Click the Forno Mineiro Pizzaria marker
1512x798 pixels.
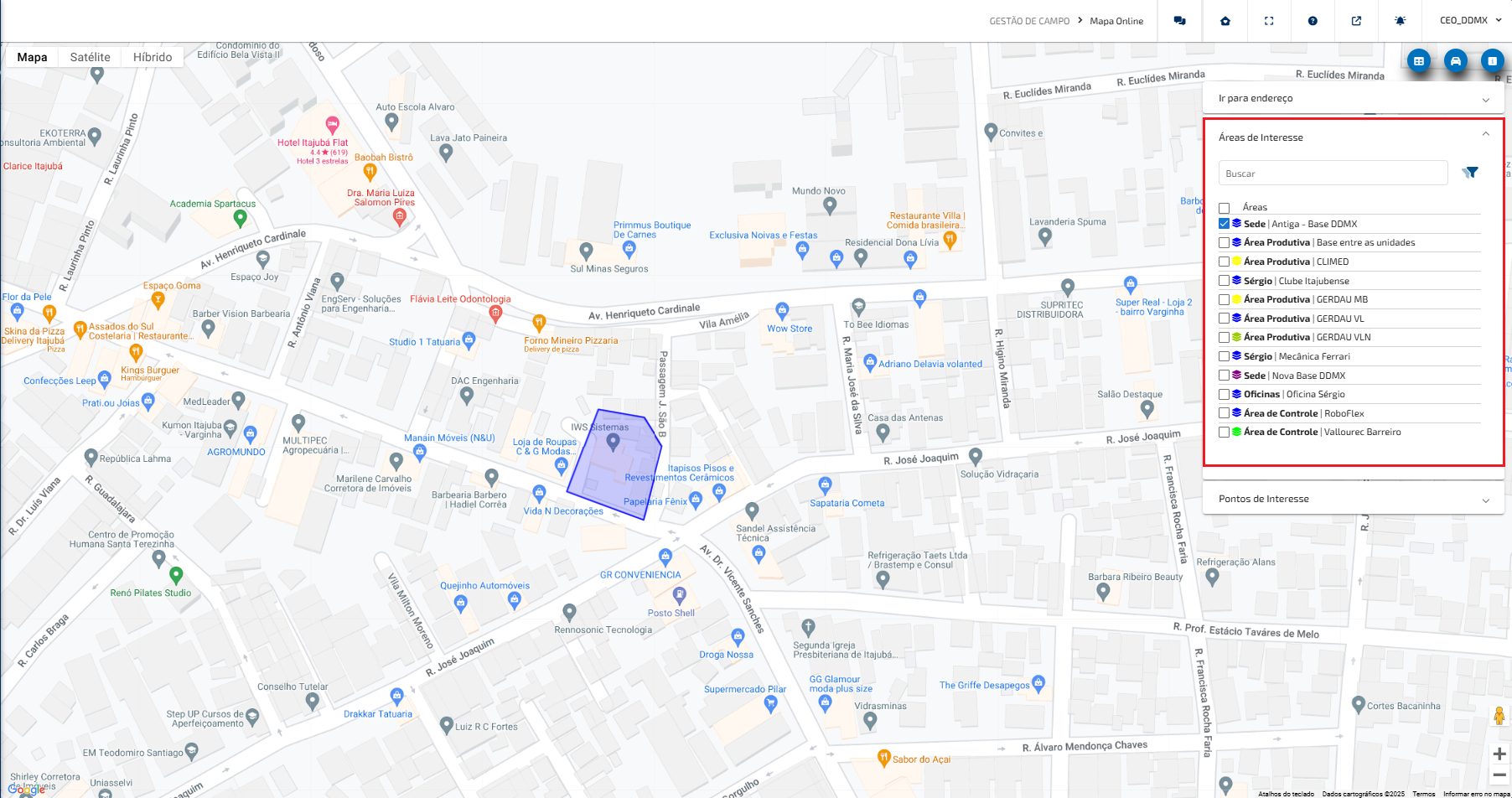coord(539,323)
